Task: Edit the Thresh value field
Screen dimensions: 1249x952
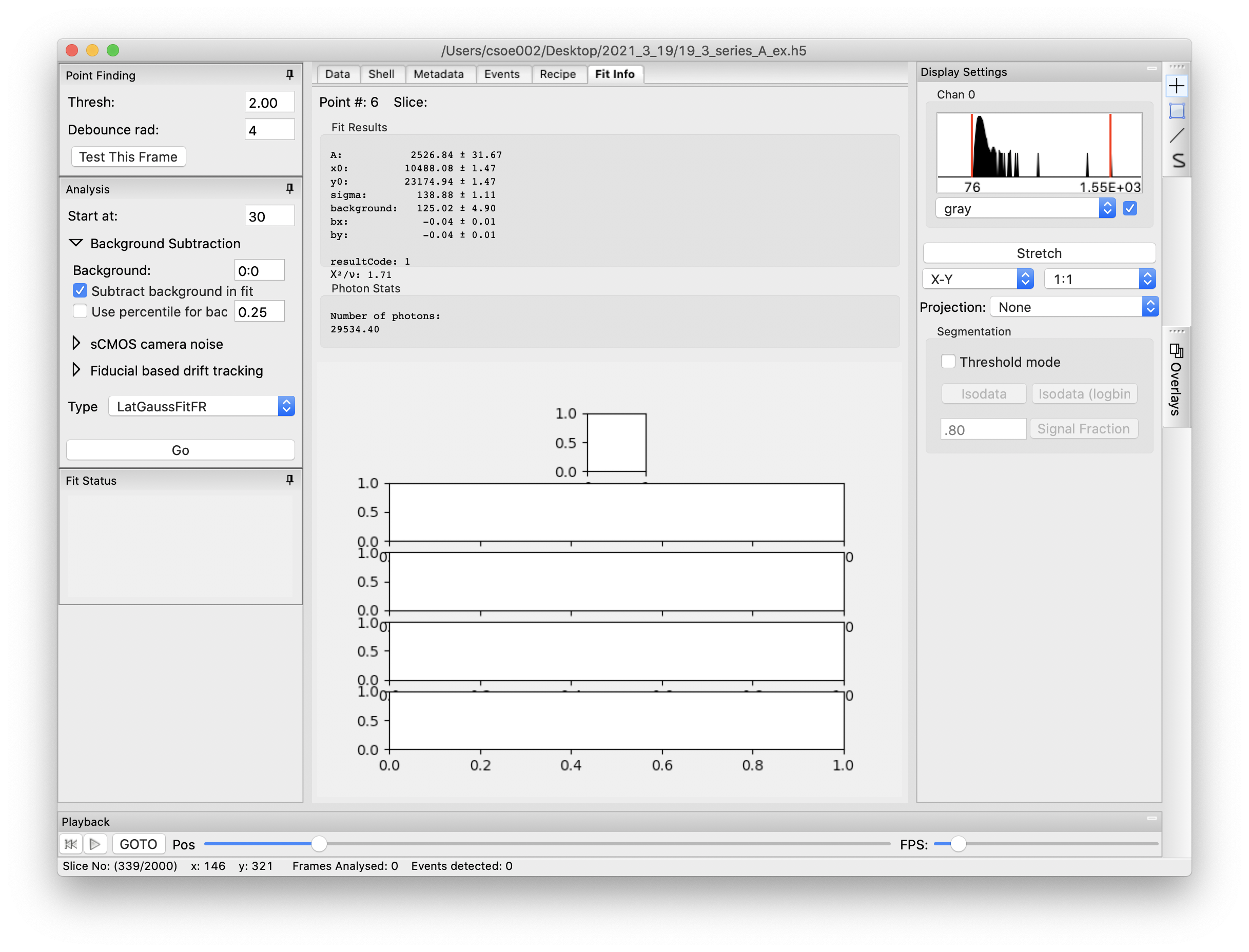Action: coord(269,102)
